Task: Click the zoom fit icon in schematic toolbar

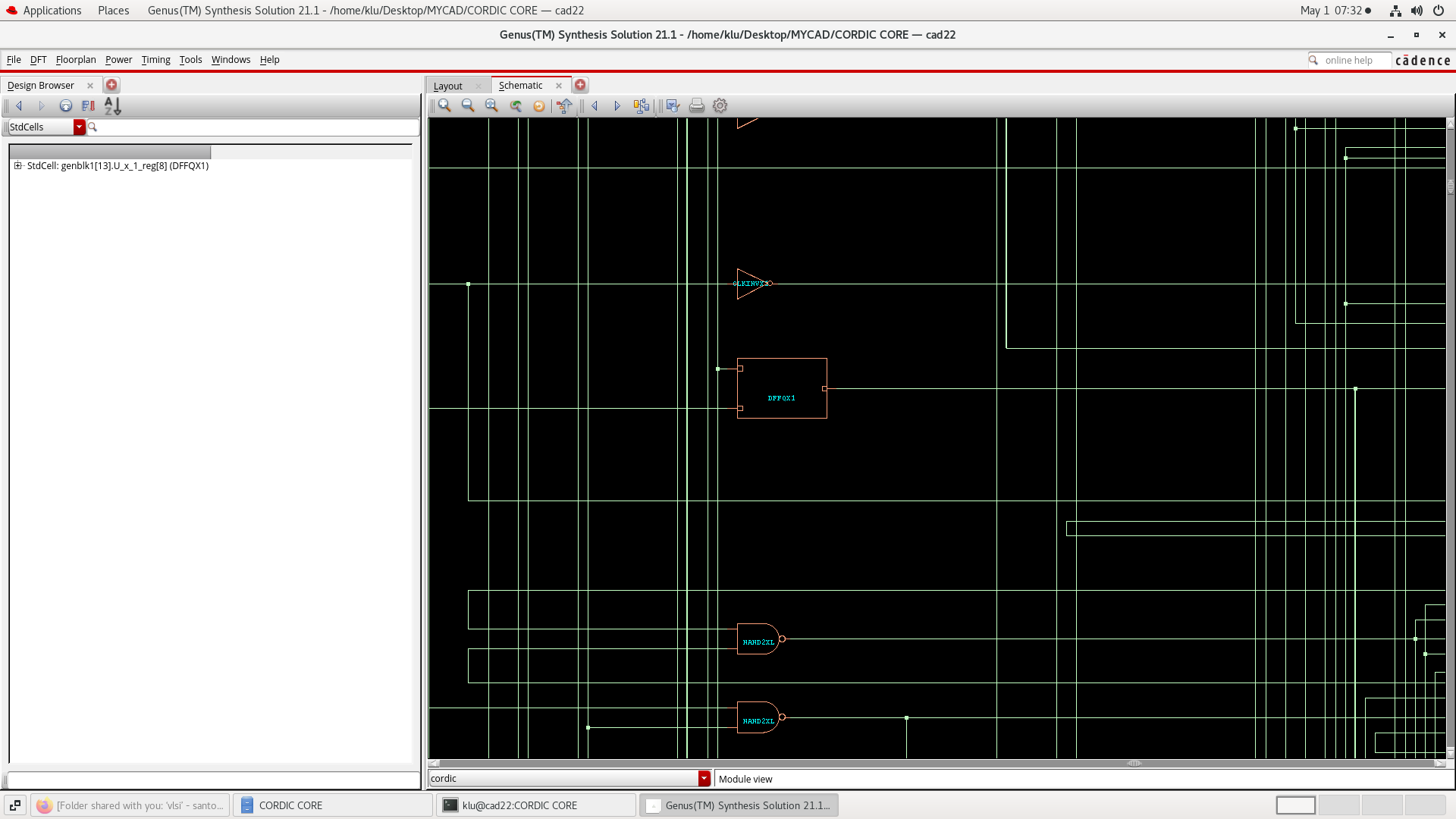Action: [x=491, y=106]
